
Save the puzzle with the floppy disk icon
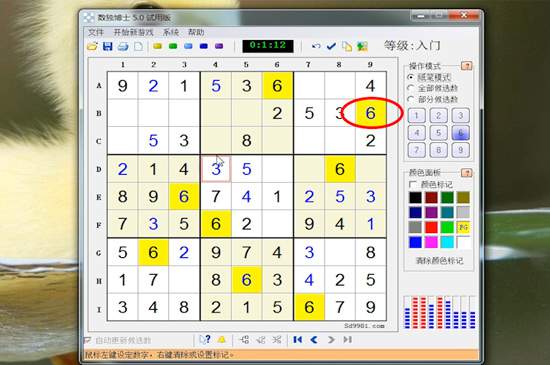tap(107, 46)
